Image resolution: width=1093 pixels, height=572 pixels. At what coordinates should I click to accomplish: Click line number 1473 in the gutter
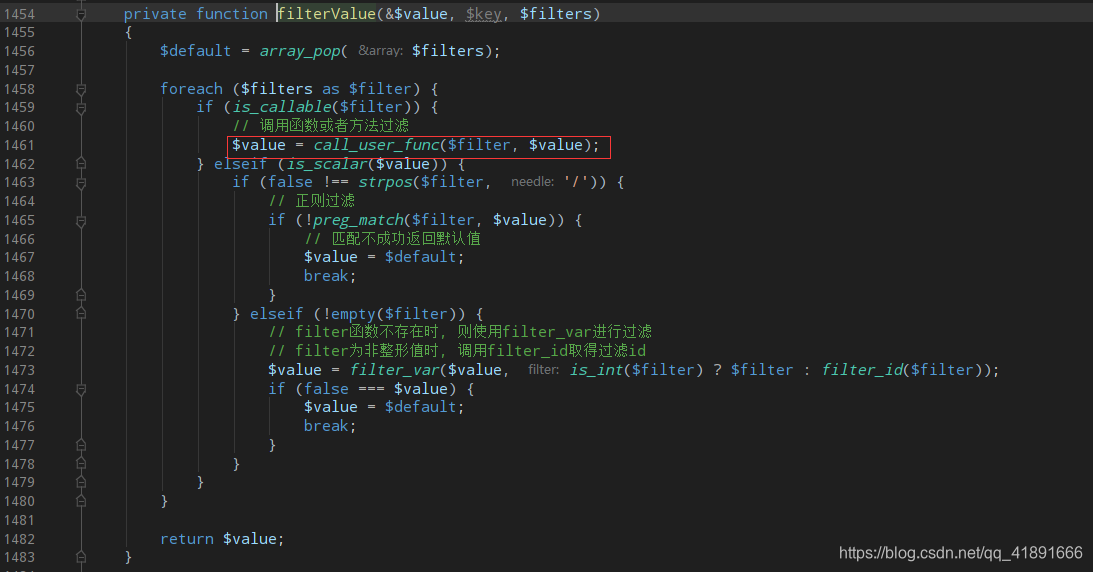pos(20,370)
